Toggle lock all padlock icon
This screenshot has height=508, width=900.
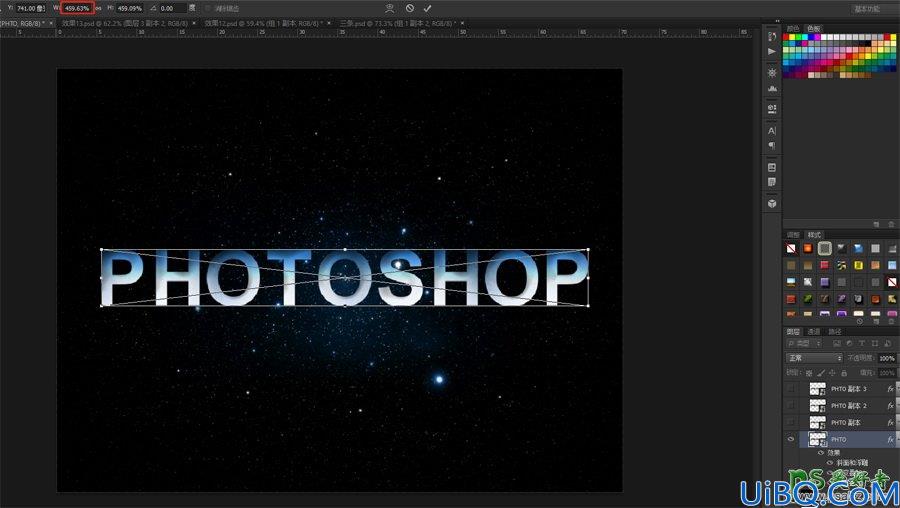pyautogui.click(x=844, y=373)
